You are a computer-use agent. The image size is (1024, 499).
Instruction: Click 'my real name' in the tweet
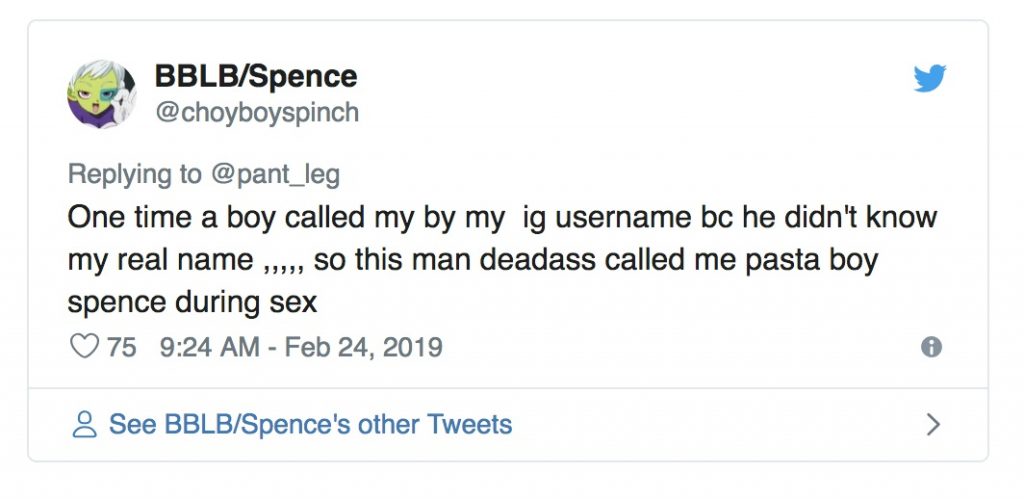pos(160,261)
